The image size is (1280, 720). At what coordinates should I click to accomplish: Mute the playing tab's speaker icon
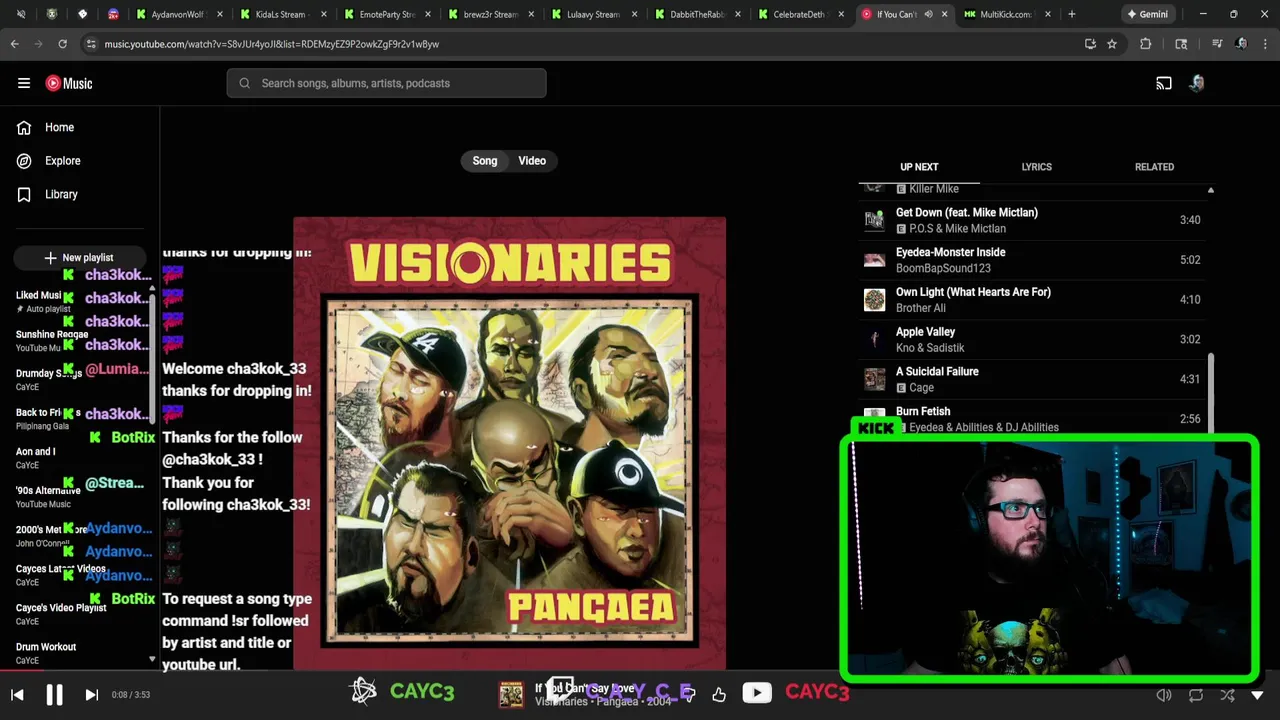pos(928,14)
